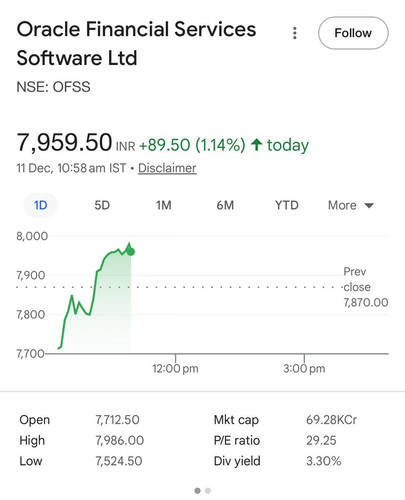Follow Oracle Financial Services stock
Viewport: 405px width, 500px height.
point(353,33)
